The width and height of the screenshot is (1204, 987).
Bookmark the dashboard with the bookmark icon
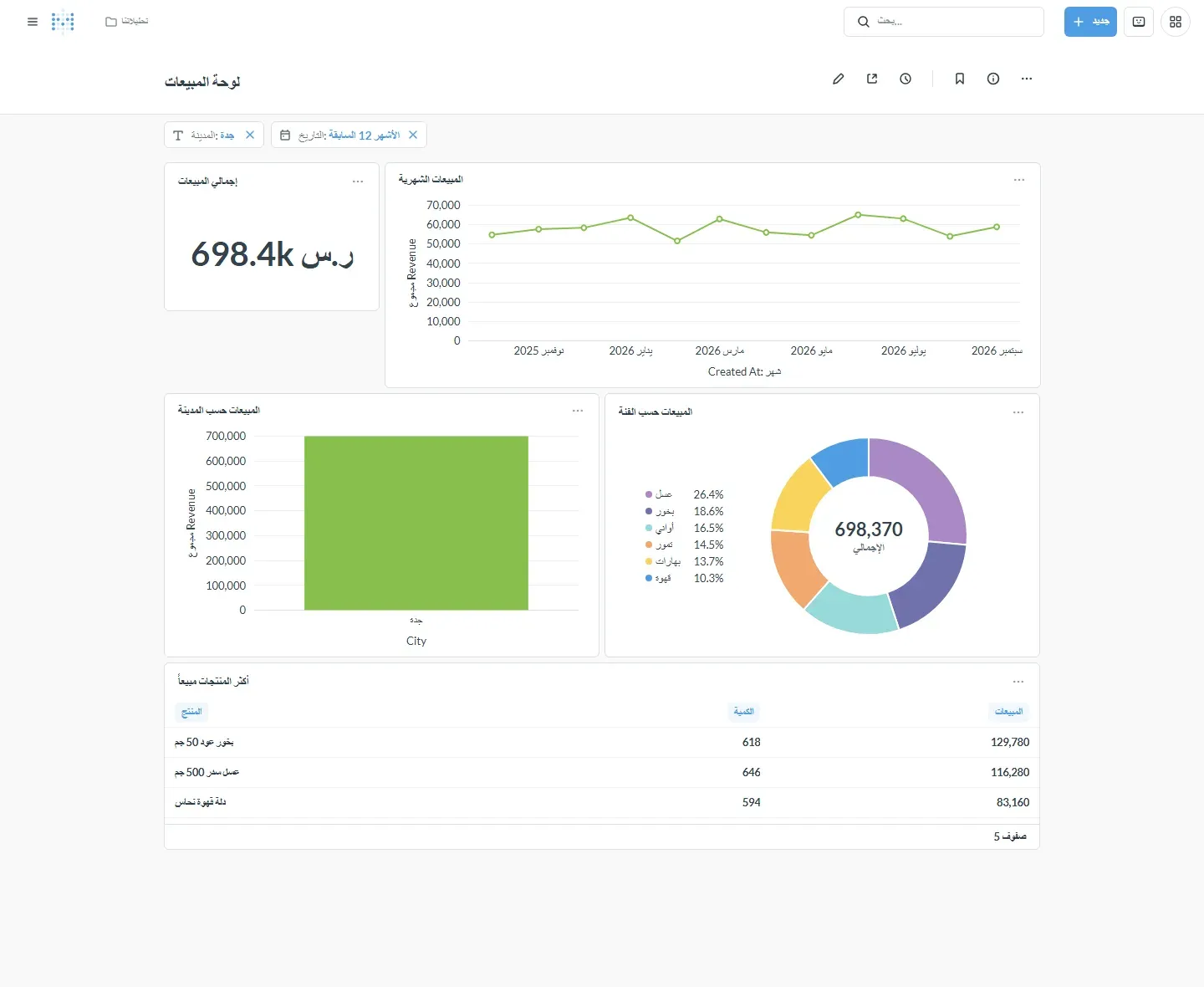tap(960, 79)
